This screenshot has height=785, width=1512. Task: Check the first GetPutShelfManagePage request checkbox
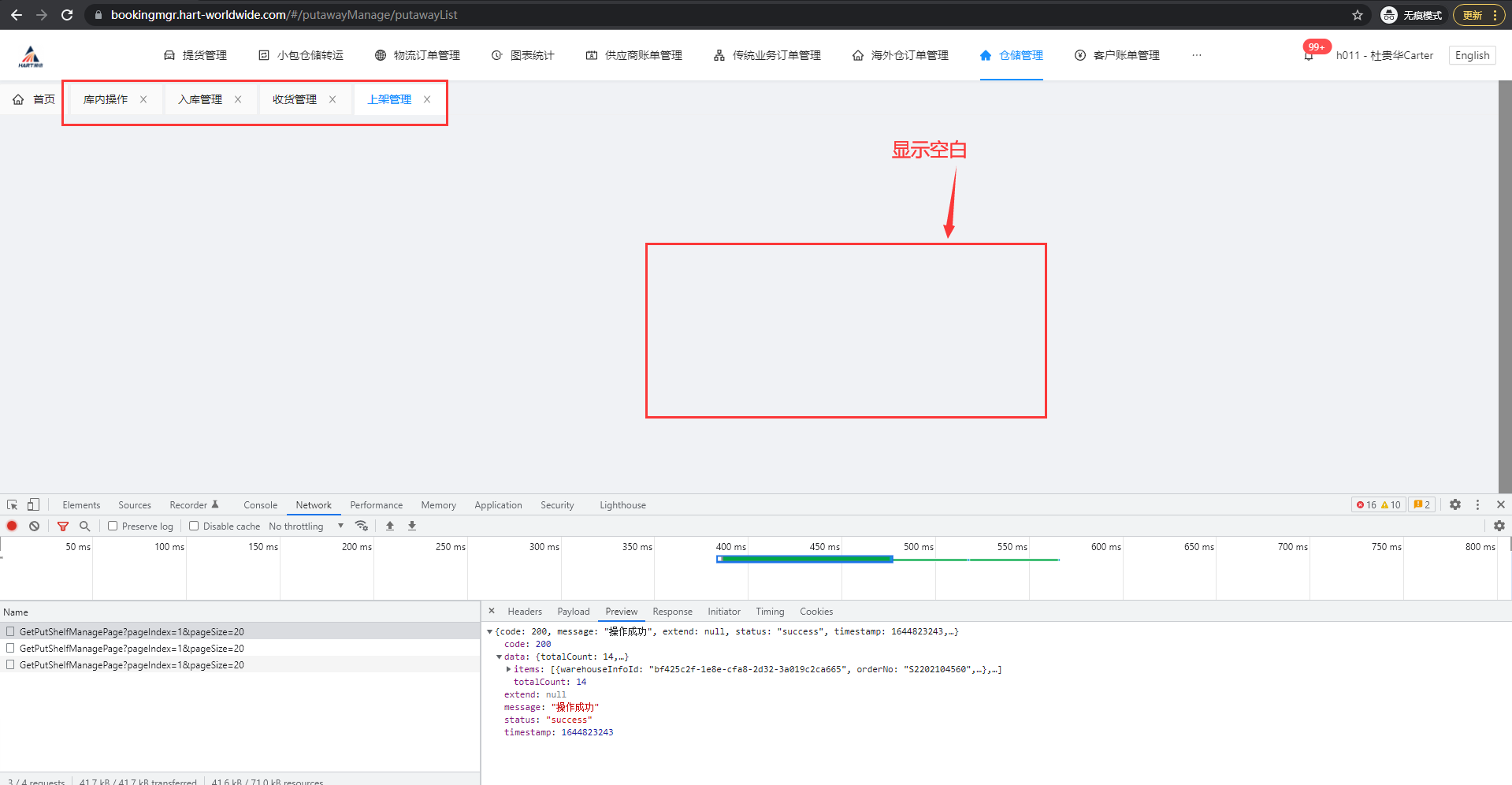coord(10,631)
